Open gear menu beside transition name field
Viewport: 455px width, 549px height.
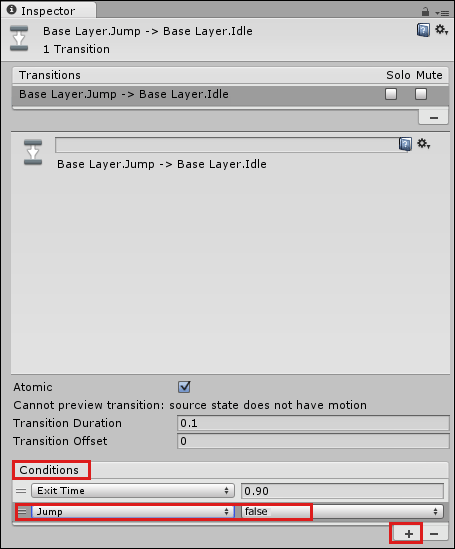point(424,144)
